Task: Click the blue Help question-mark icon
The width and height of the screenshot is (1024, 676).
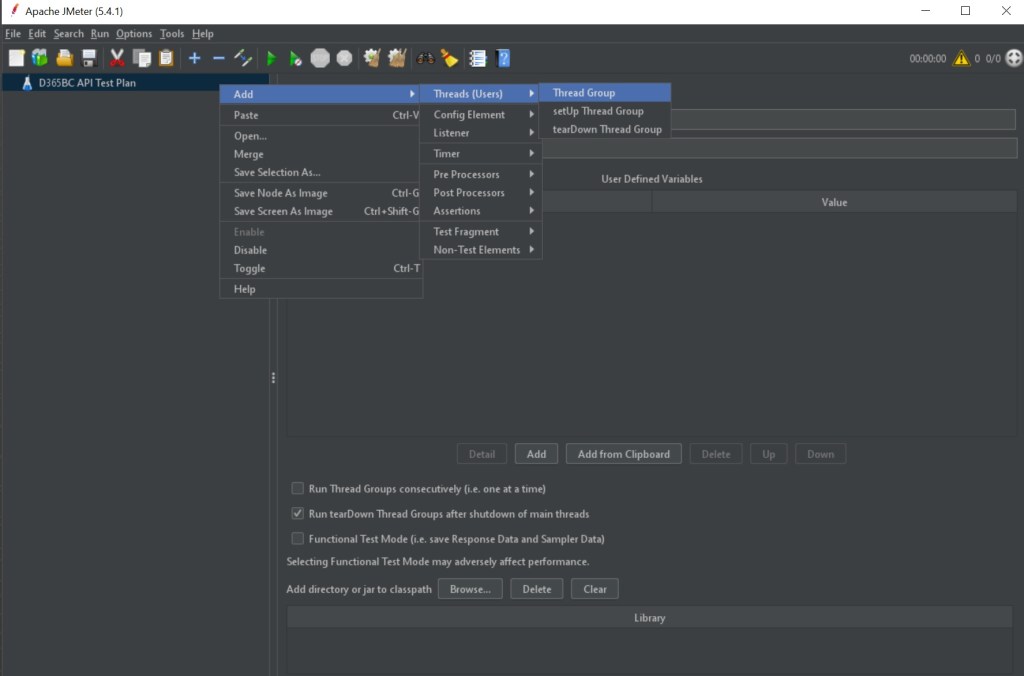Action: tap(503, 59)
